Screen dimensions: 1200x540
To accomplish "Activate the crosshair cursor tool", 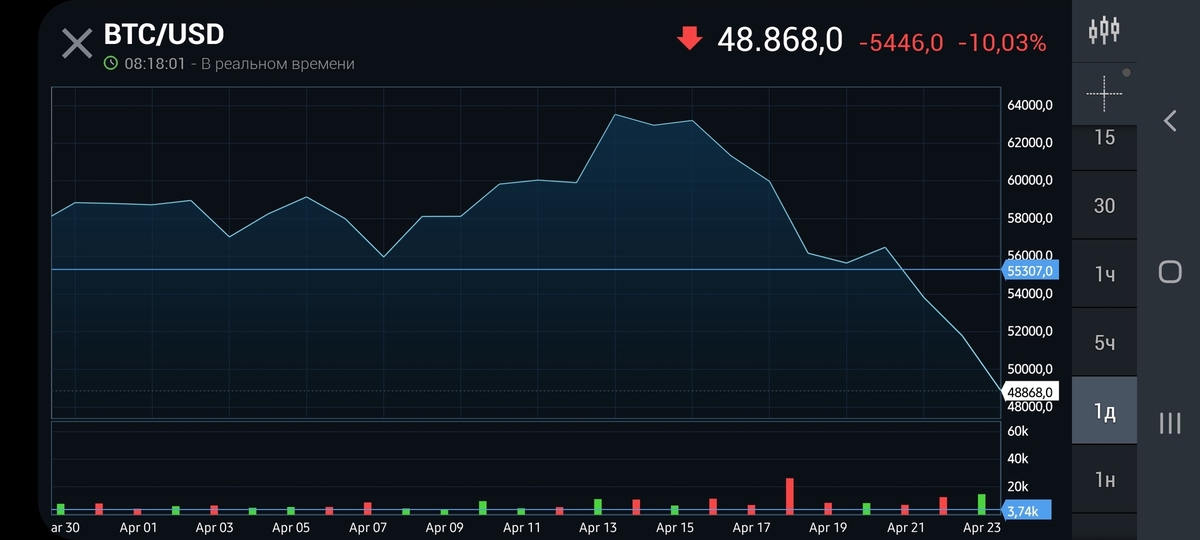I will pyautogui.click(x=1104, y=93).
